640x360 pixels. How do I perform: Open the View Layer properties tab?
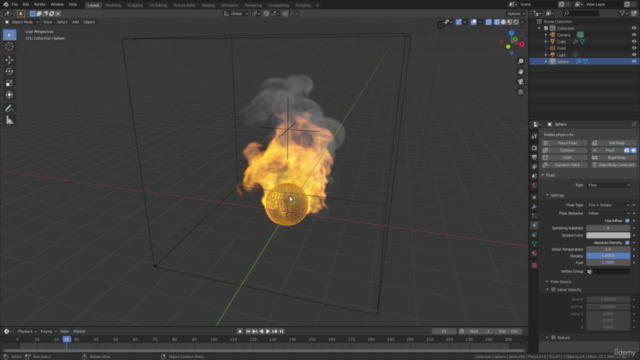click(534, 167)
